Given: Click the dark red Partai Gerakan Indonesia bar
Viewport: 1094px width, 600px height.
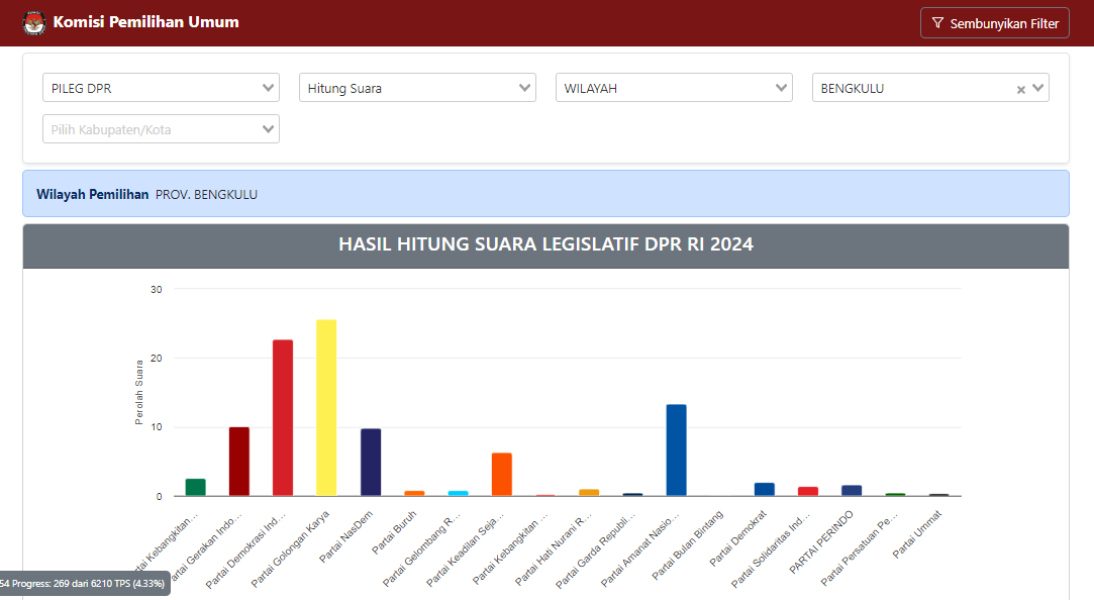Looking at the screenshot, I should click(x=239, y=461).
